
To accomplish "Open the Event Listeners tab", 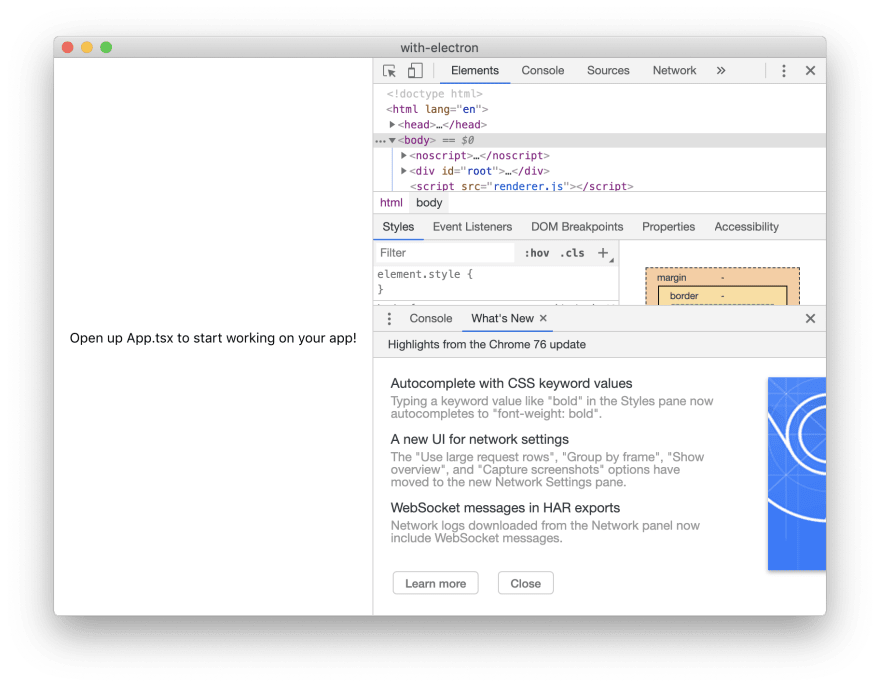I will click(472, 227).
